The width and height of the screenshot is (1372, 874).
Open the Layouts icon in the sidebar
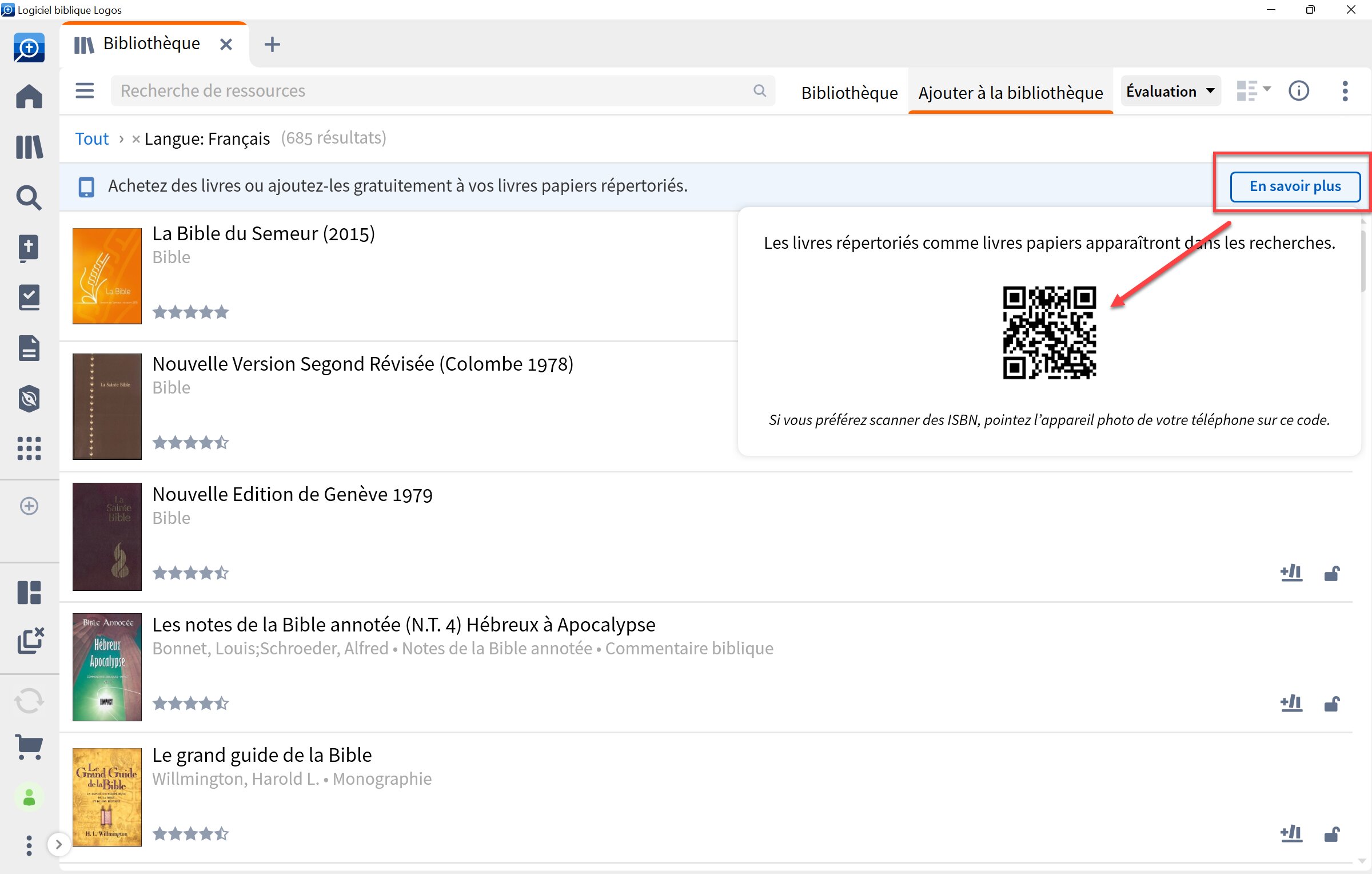[29, 593]
